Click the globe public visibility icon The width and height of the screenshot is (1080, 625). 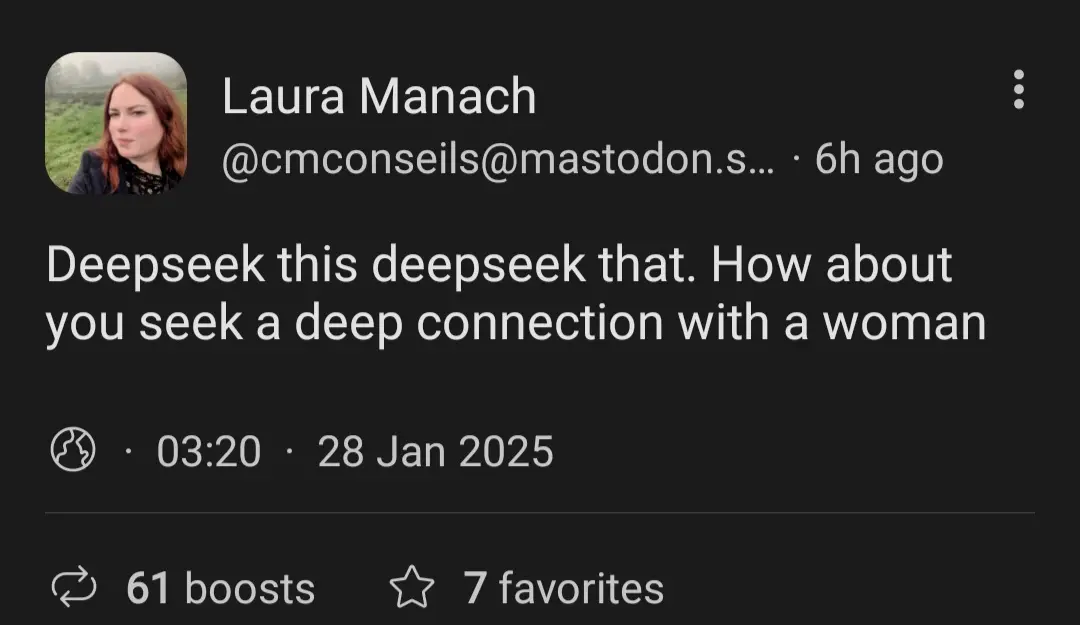click(72, 451)
